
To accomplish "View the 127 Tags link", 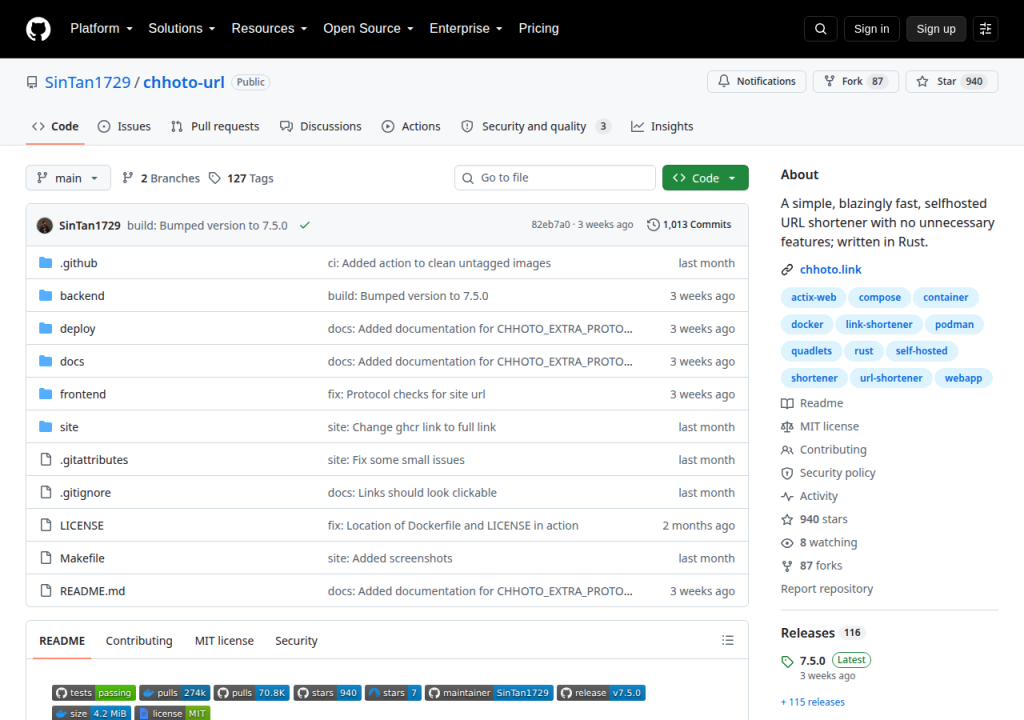I will [241, 178].
